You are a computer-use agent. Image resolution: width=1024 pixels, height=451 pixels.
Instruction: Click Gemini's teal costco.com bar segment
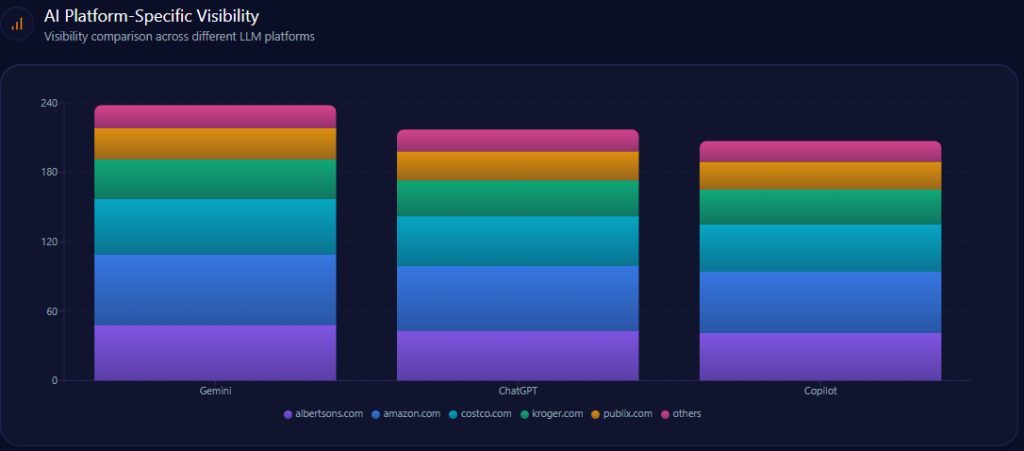coord(215,226)
